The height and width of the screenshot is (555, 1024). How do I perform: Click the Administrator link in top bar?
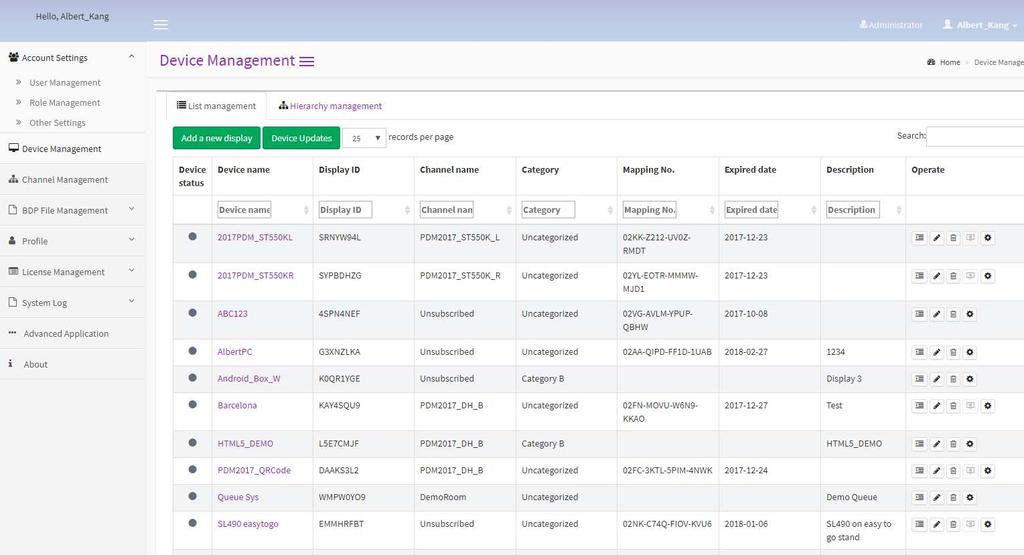tap(891, 25)
